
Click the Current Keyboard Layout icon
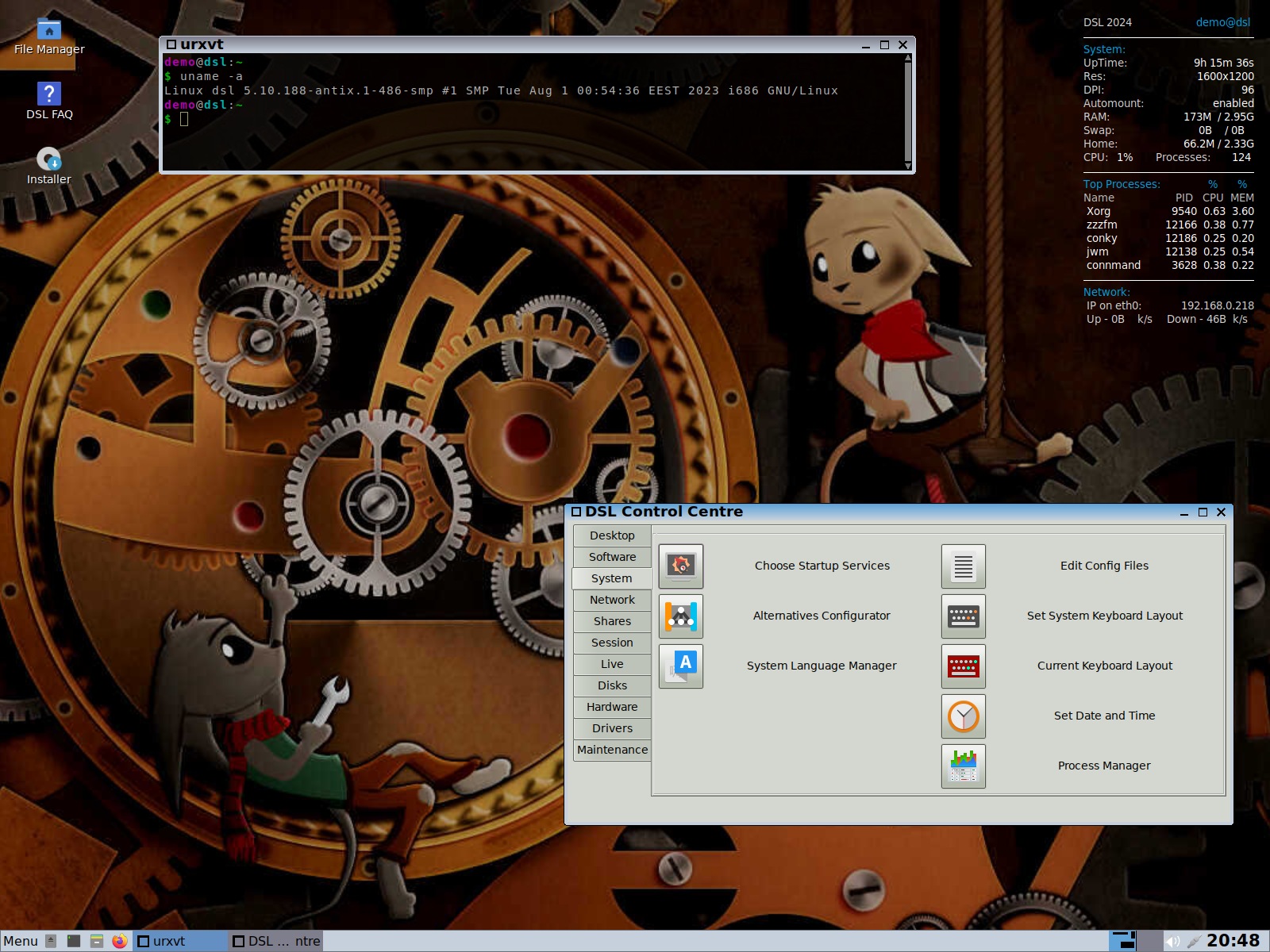point(963,666)
